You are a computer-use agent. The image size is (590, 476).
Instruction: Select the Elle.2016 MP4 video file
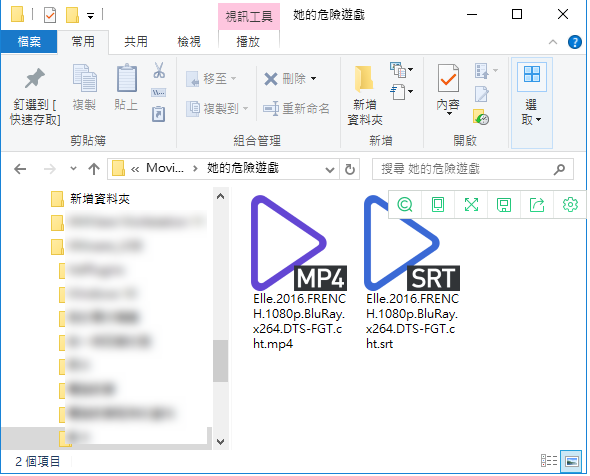pyautogui.click(x=299, y=273)
